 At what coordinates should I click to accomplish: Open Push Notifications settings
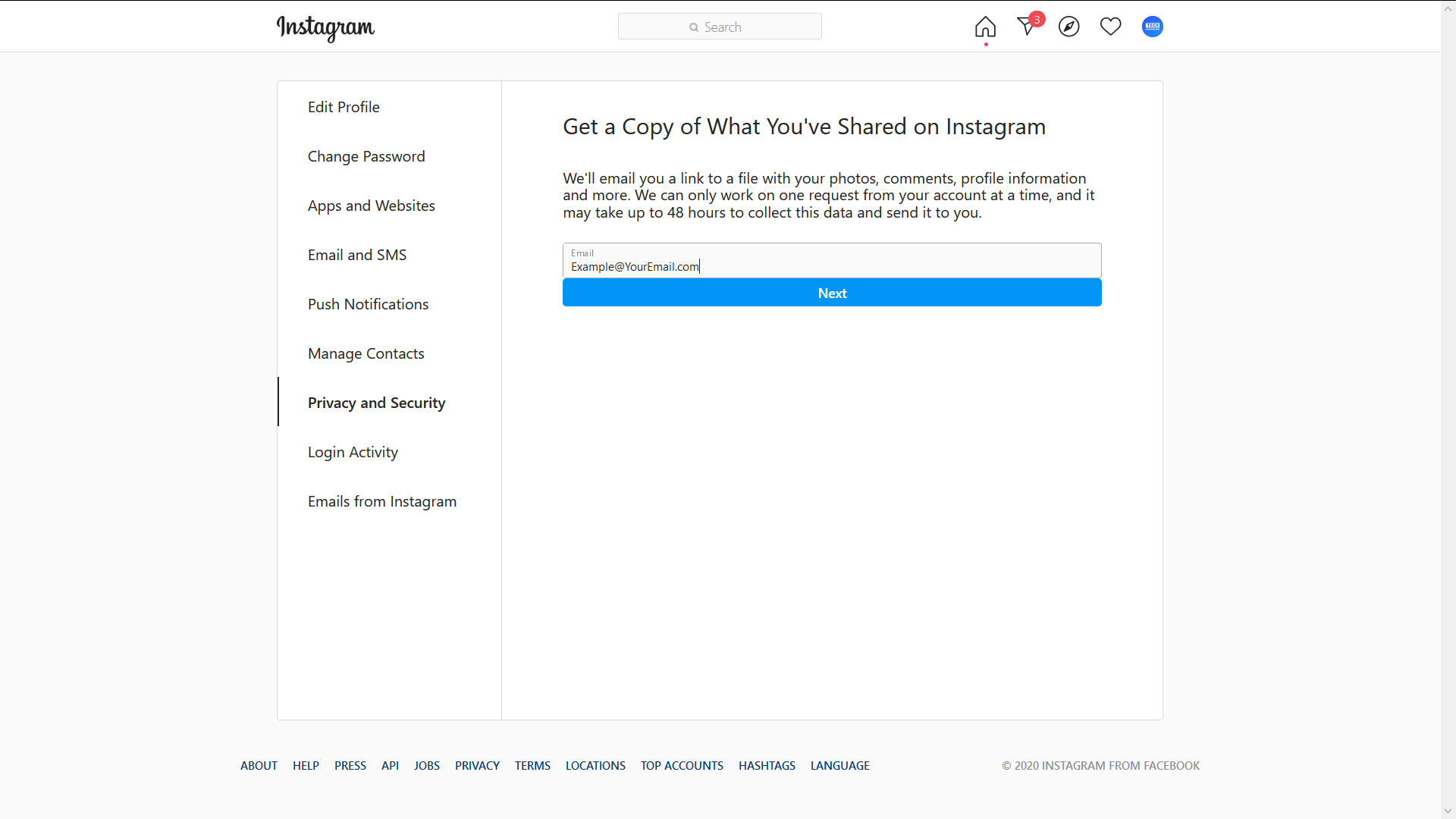[369, 304]
